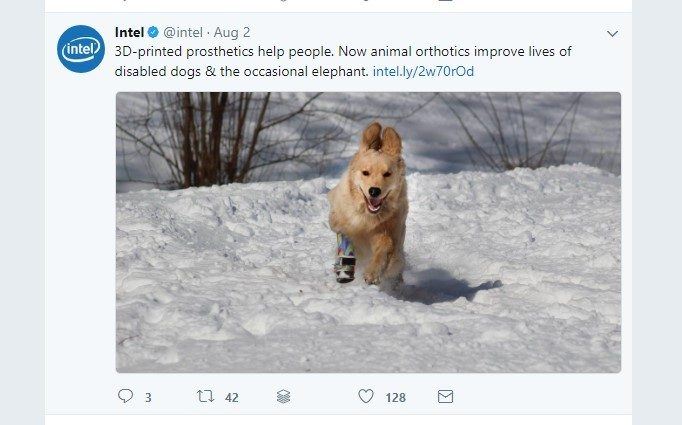The image size is (682, 425).
Task: Click the like count of 128
Action: 395,398
